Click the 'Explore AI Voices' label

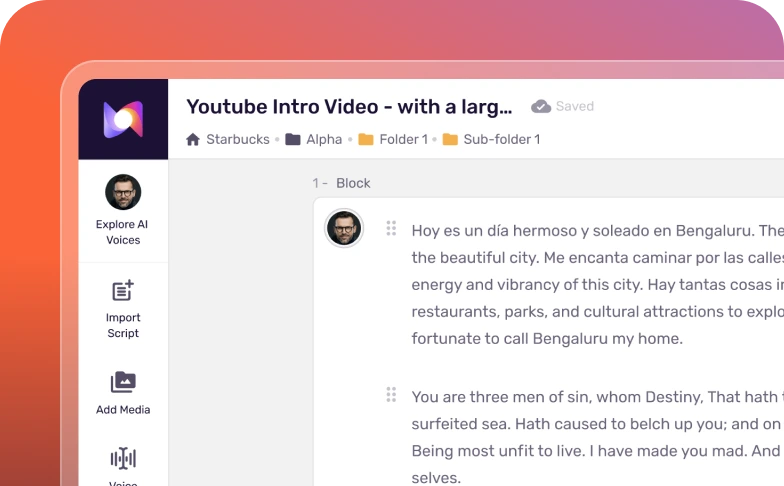pos(122,232)
